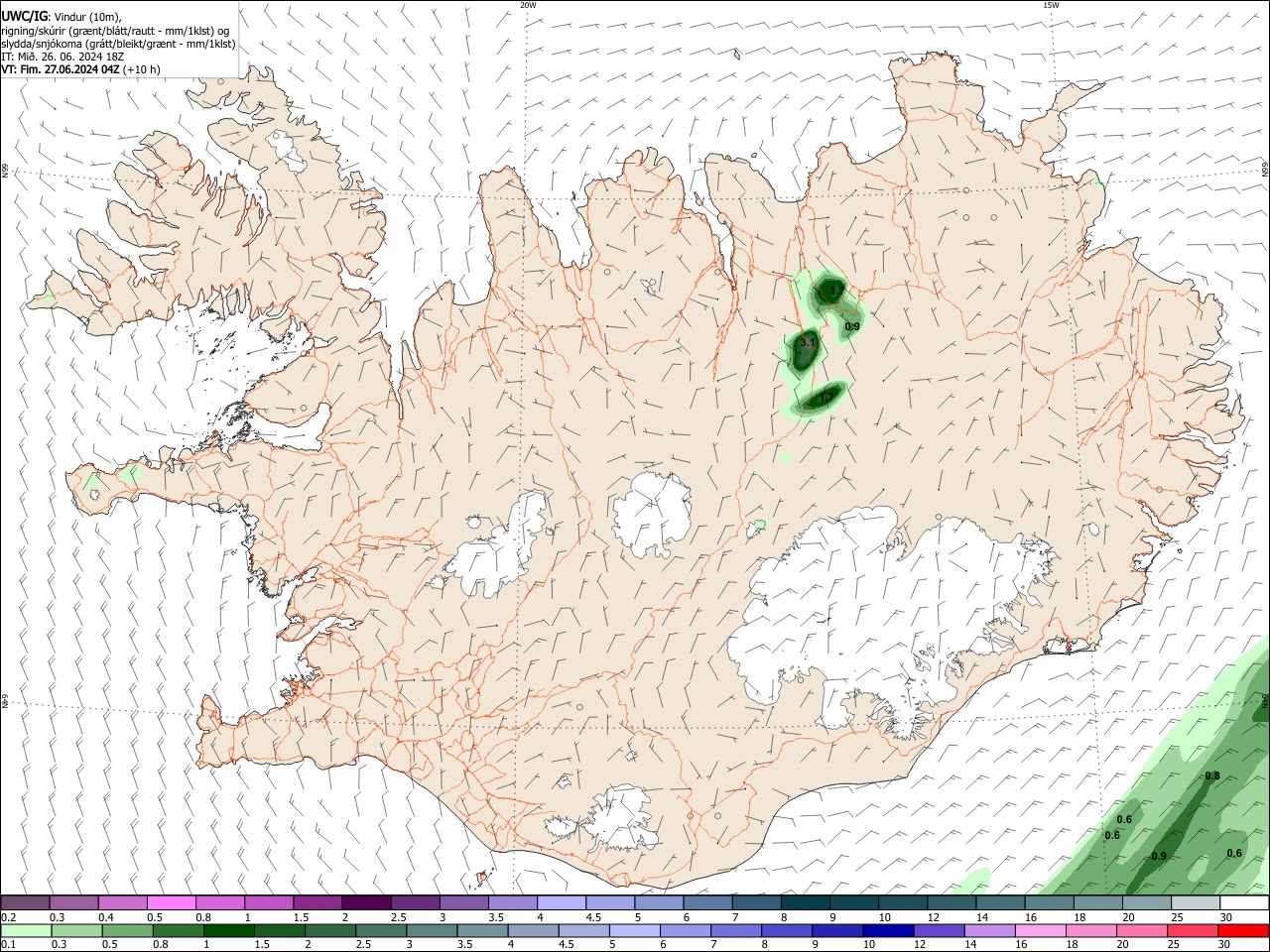Image resolution: width=1270 pixels, height=952 pixels.
Task: Select the 0.8 dark green swatch, lower row
Action: click(x=178, y=930)
